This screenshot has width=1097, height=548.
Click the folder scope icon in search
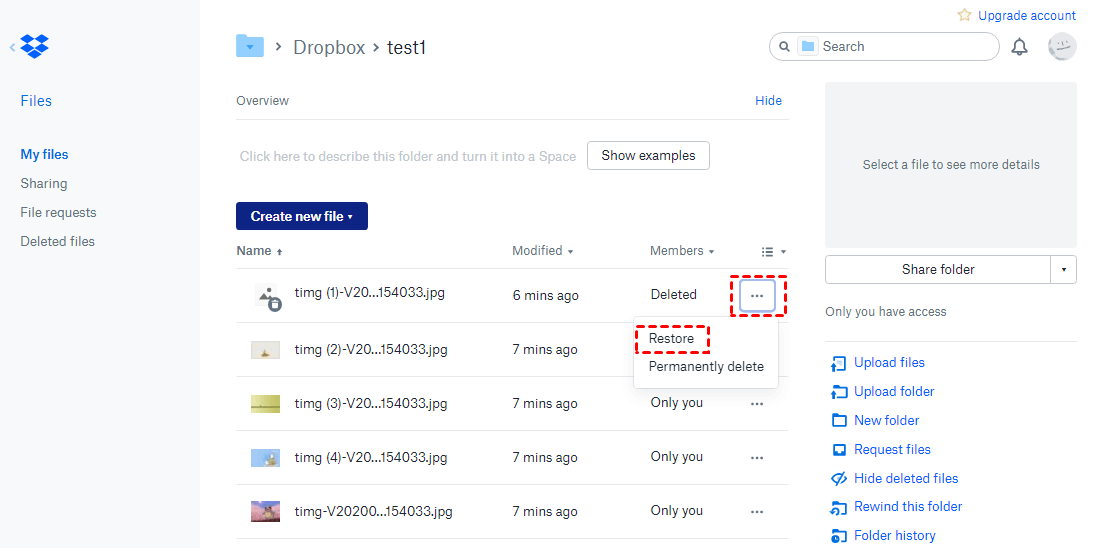point(808,47)
